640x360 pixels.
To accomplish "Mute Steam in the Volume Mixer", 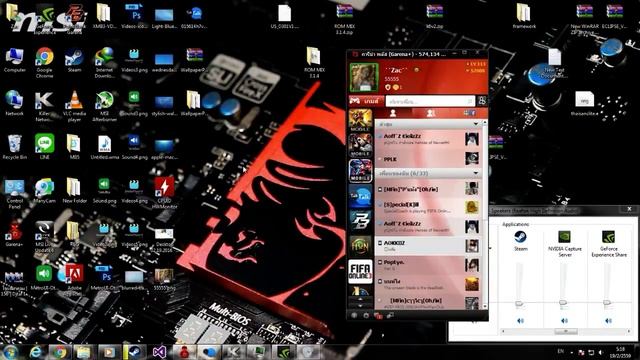I will (x=520, y=321).
